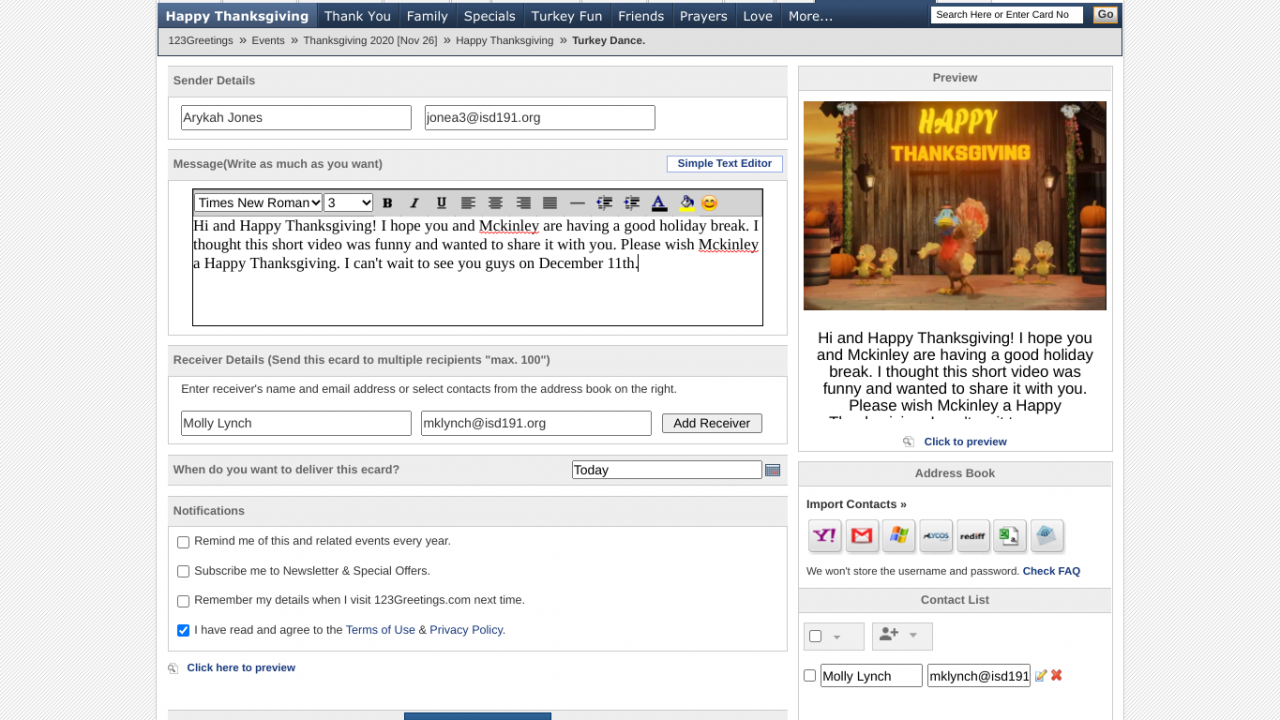Click the card search field
This screenshot has height=720, width=1280.
1007,15
